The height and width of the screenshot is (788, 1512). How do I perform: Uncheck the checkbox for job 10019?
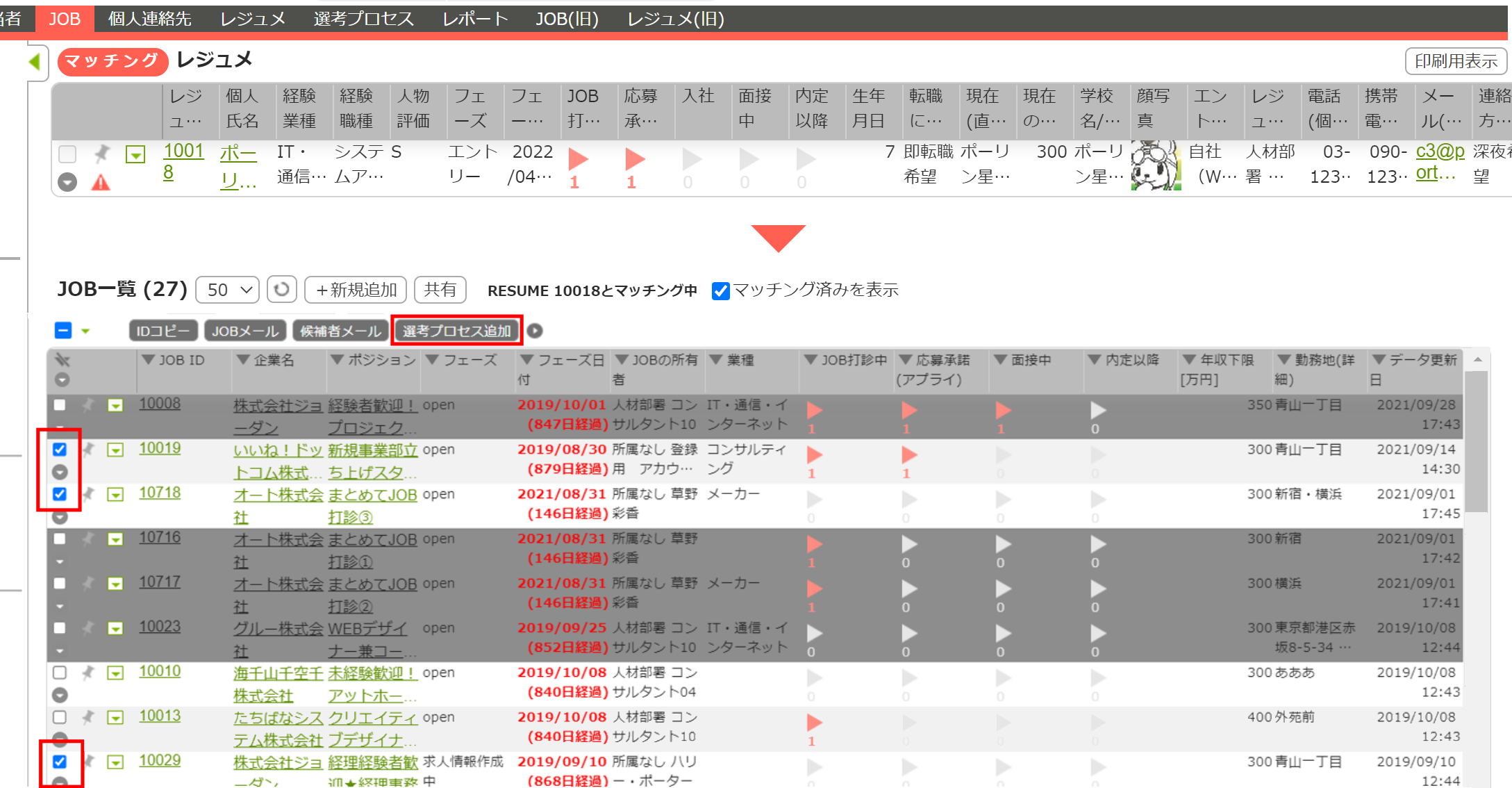coord(60,449)
